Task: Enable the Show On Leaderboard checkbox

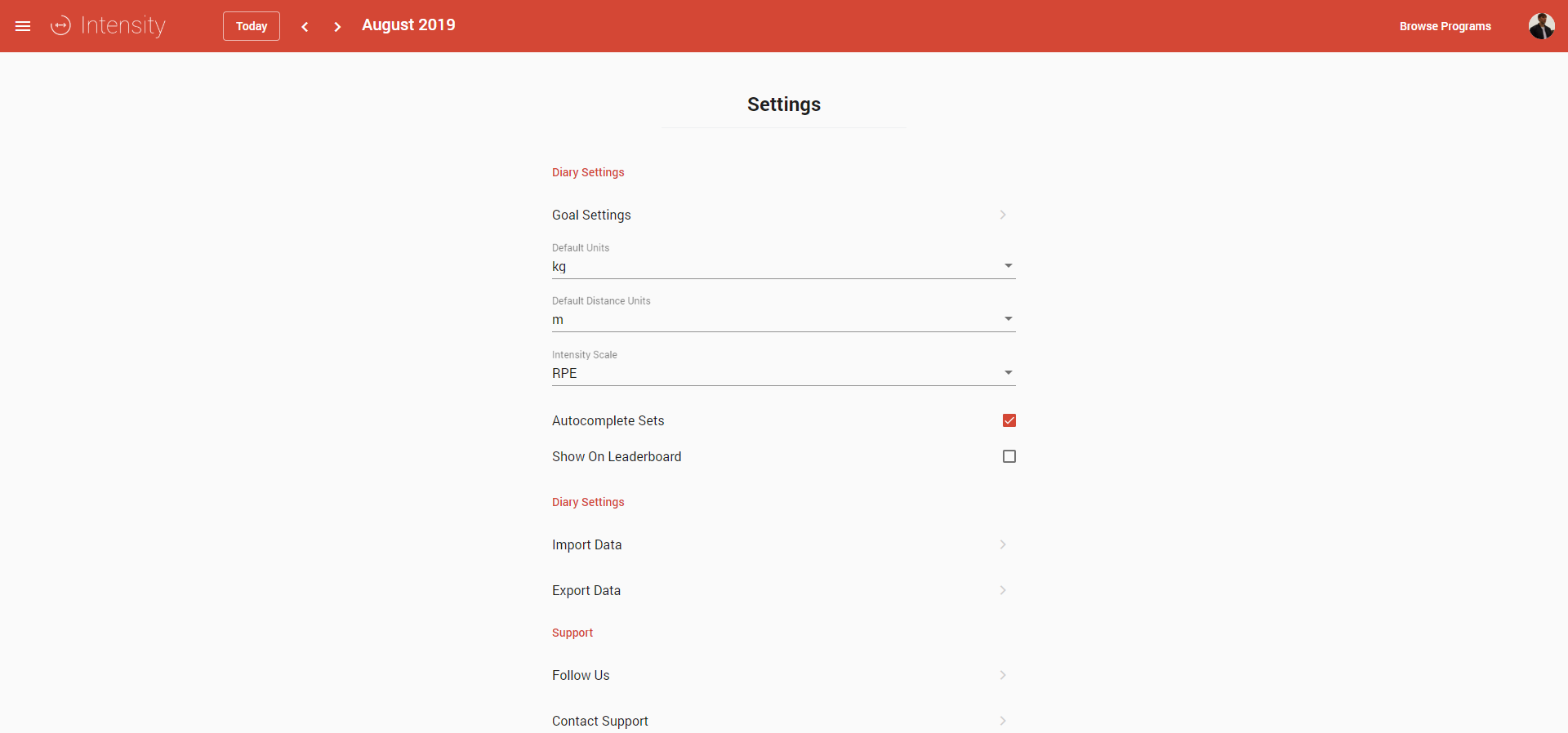Action: pyautogui.click(x=1009, y=456)
